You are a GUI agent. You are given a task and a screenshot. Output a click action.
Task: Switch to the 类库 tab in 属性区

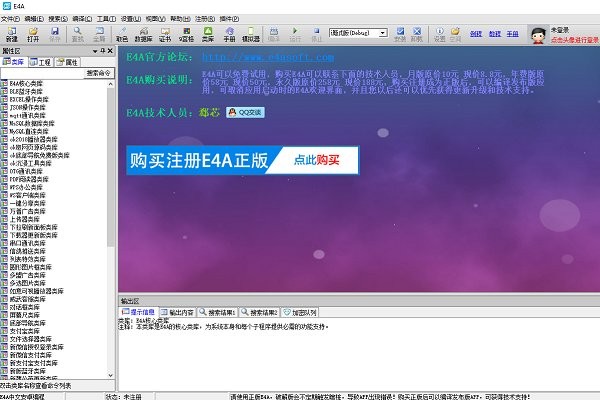14,62
